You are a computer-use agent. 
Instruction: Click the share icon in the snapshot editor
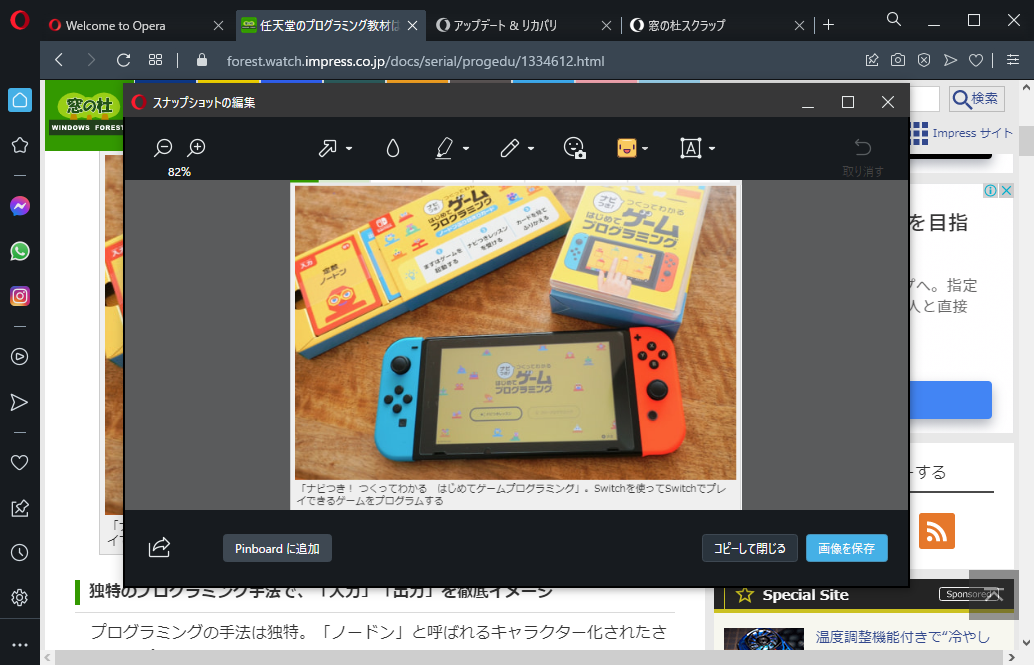(158, 548)
